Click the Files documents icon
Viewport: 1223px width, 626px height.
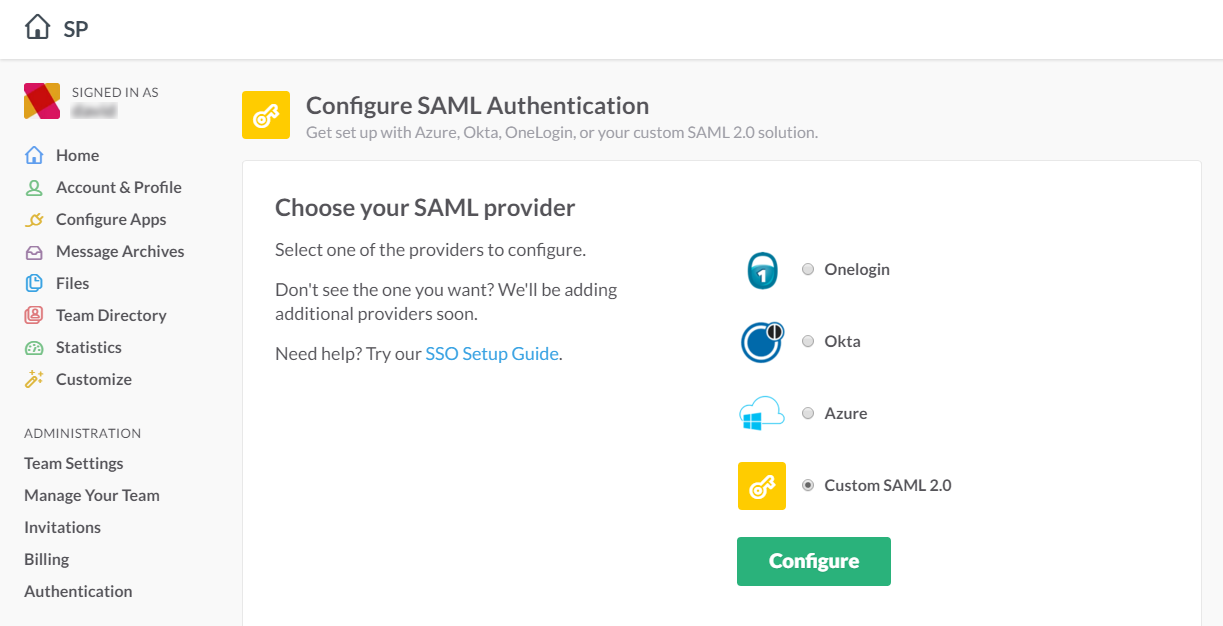35,283
